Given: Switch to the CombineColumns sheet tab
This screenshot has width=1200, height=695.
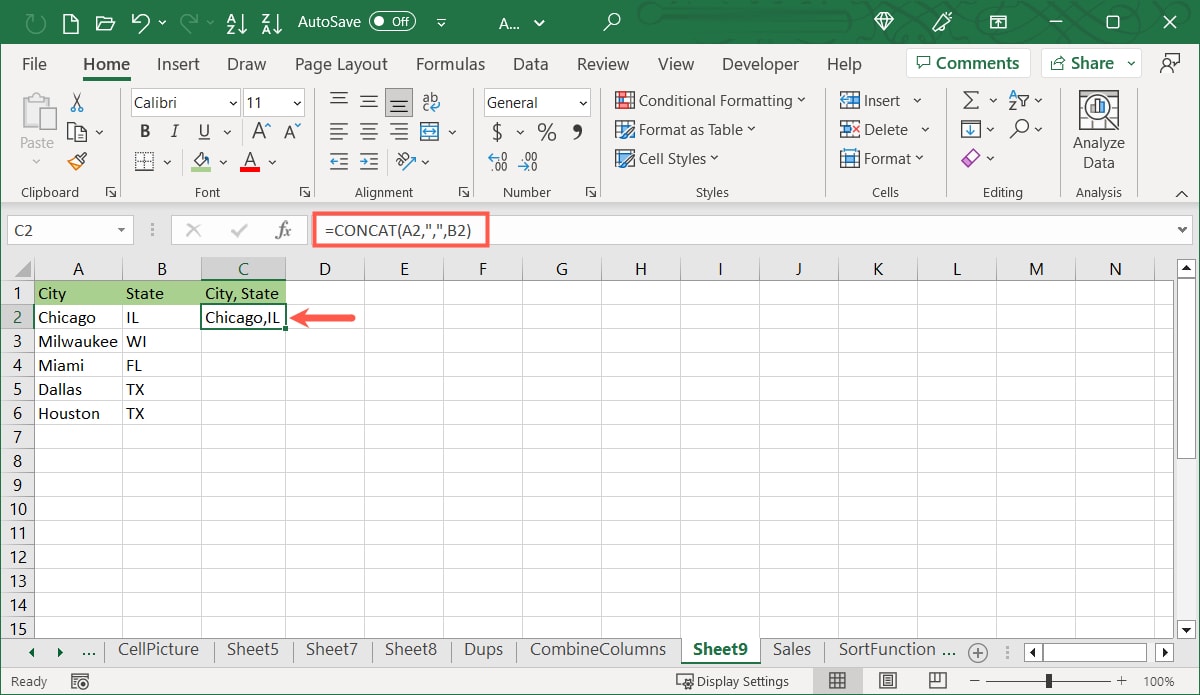Looking at the screenshot, I should (597, 650).
